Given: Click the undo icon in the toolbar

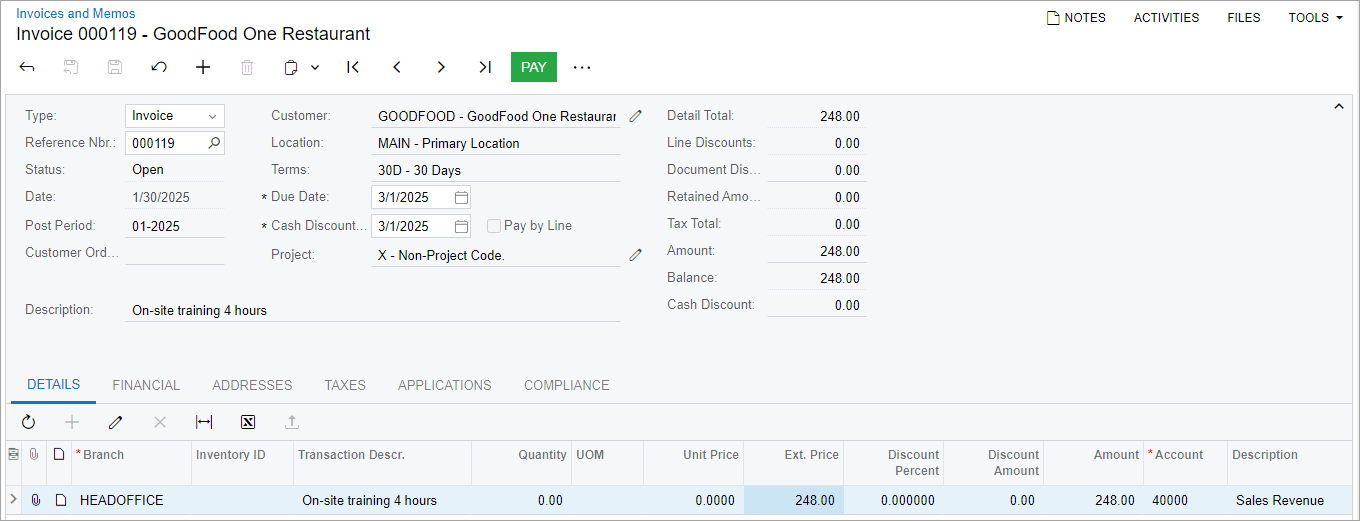Looking at the screenshot, I should tap(159, 67).
